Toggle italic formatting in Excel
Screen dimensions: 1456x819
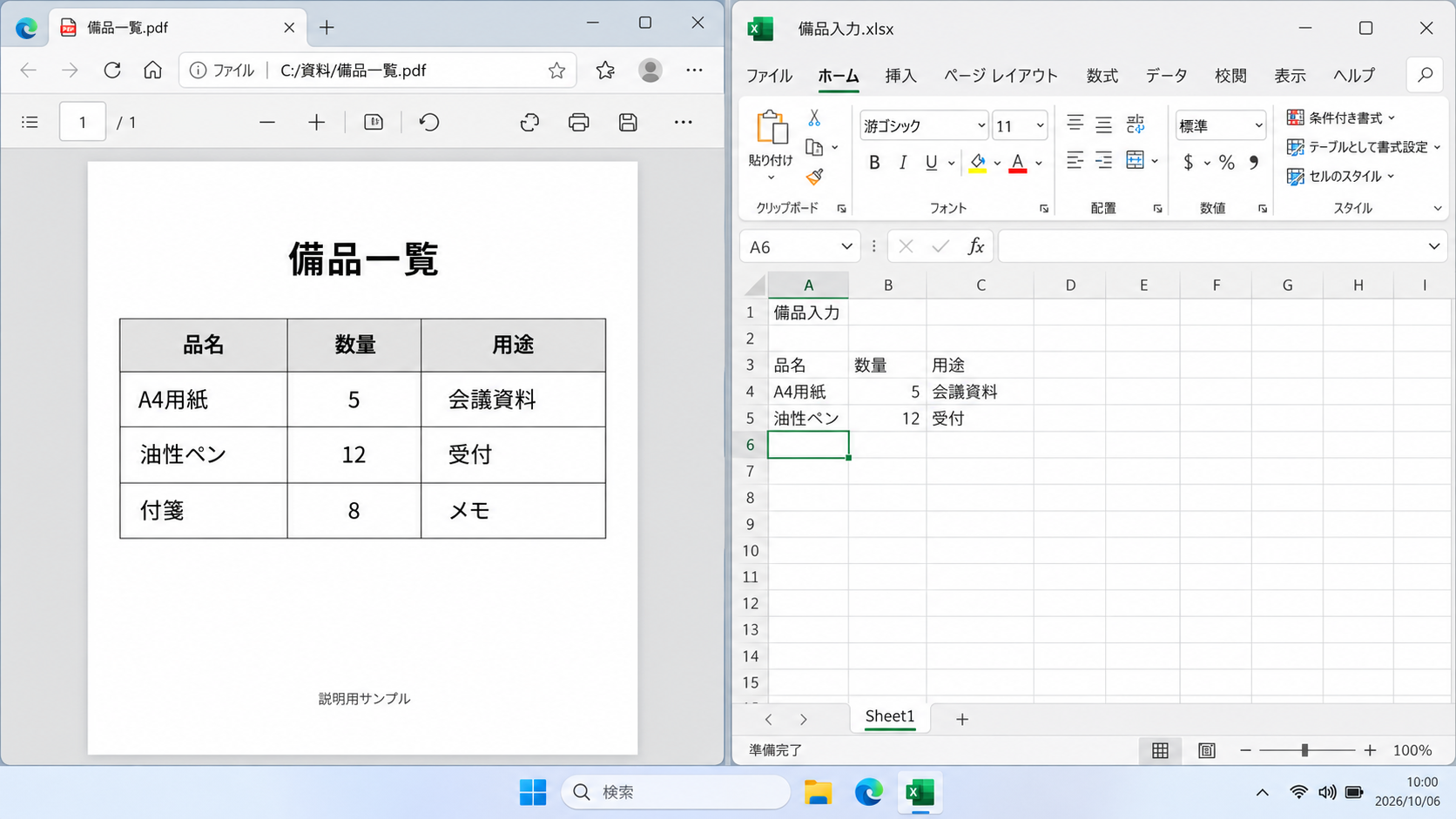click(903, 163)
